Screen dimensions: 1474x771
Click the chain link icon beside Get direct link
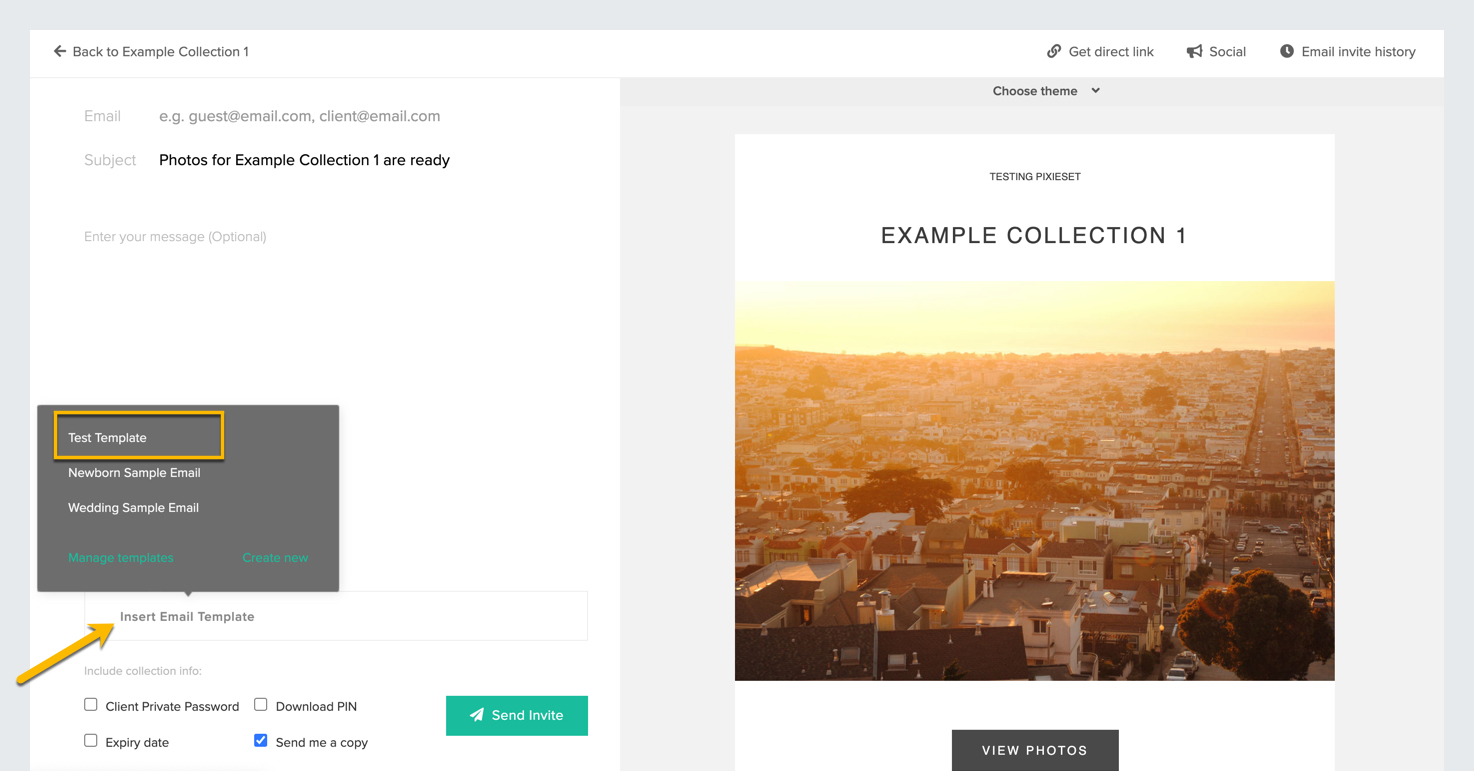pos(1054,51)
